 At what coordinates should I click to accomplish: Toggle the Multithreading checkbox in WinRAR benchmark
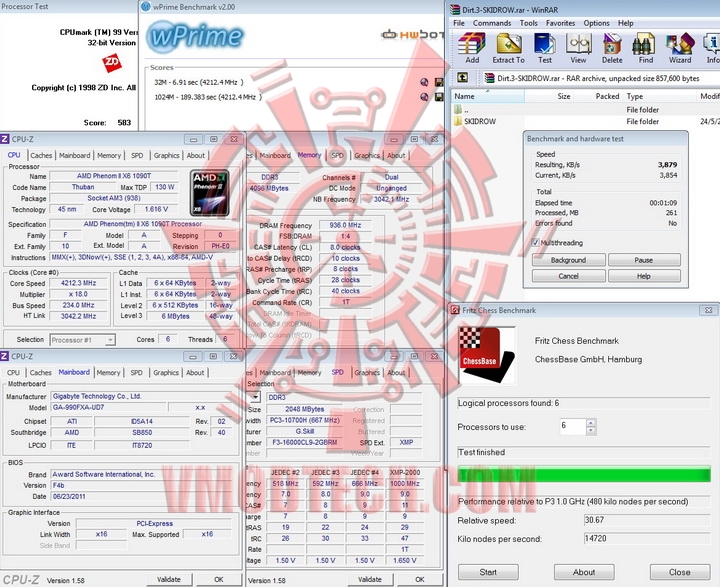click(535, 243)
